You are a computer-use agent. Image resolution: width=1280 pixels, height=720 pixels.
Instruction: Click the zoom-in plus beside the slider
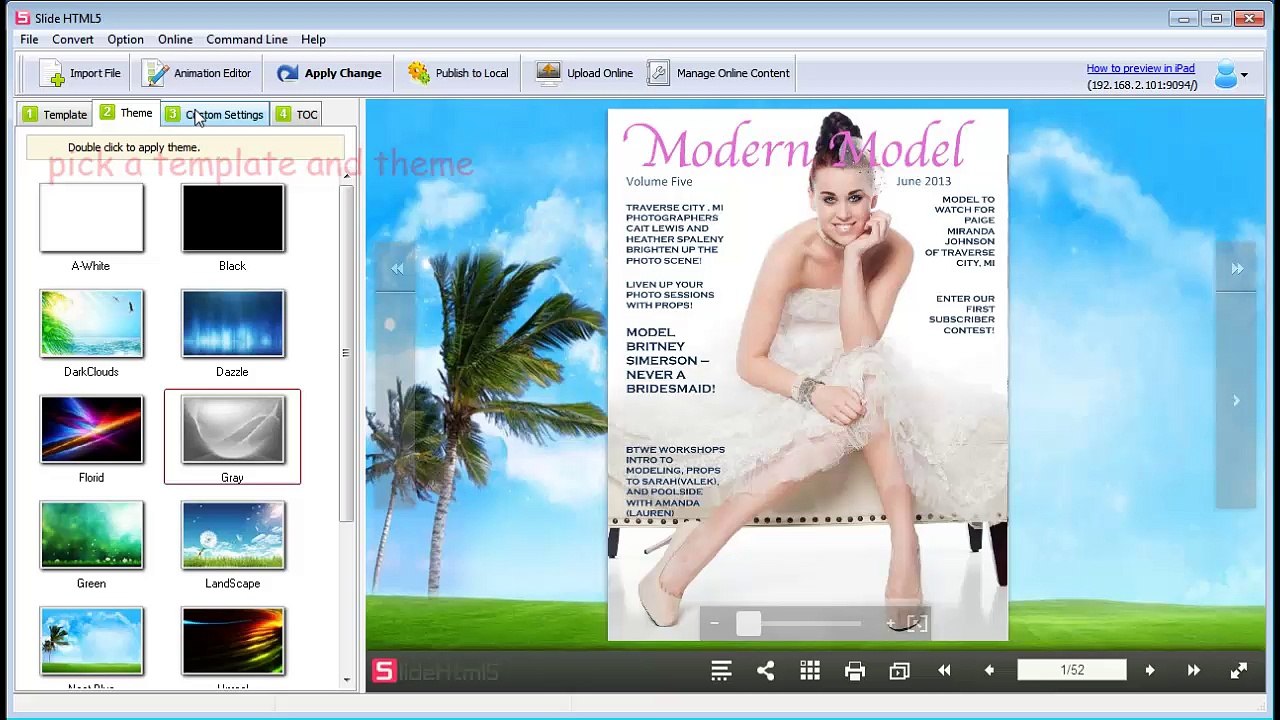890,624
